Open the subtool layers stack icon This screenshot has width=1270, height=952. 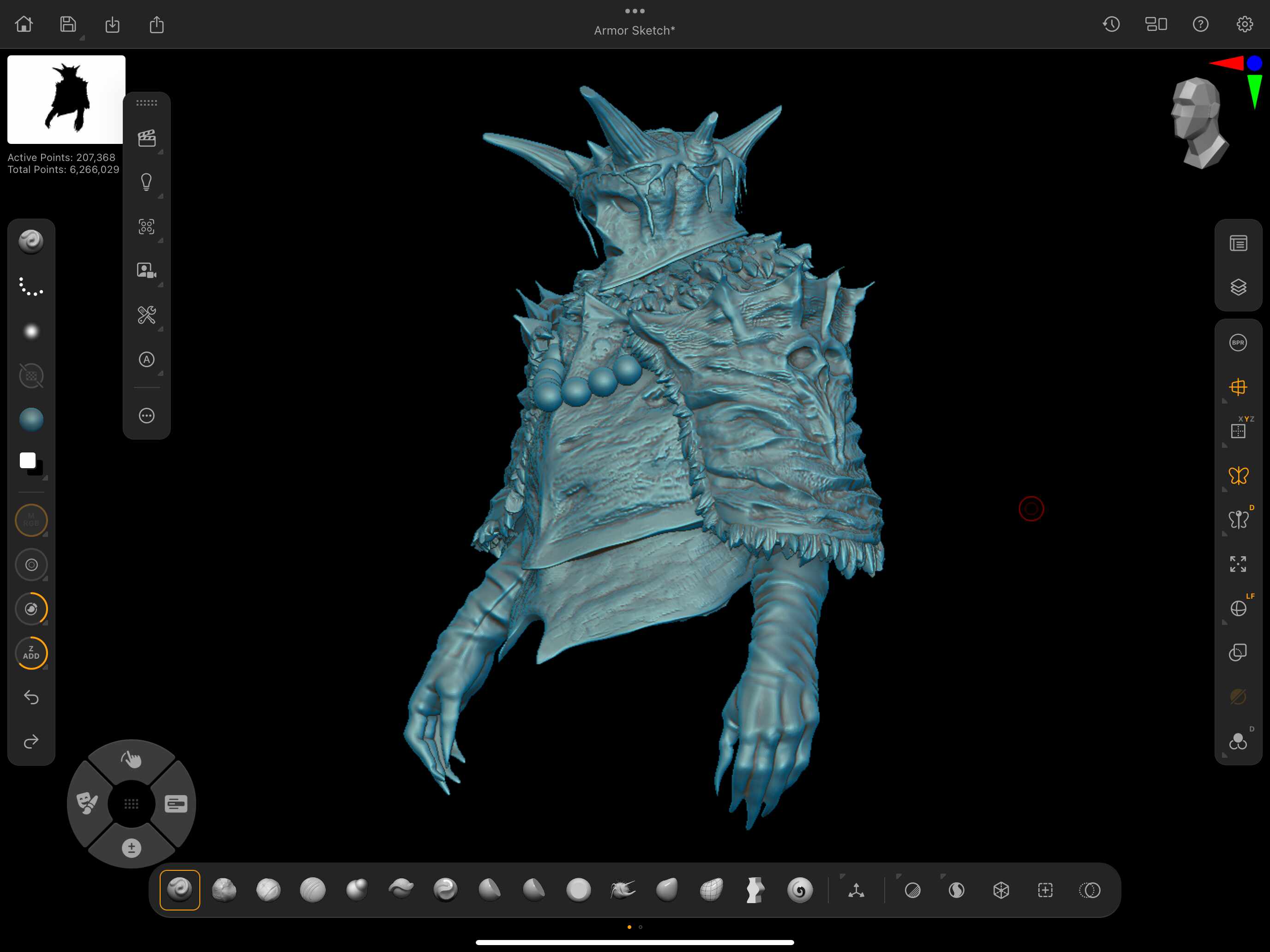coord(1238,287)
